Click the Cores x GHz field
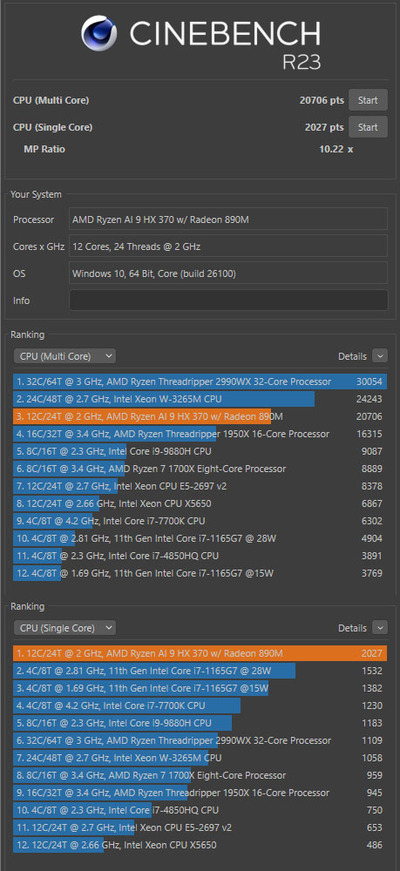 (228, 246)
